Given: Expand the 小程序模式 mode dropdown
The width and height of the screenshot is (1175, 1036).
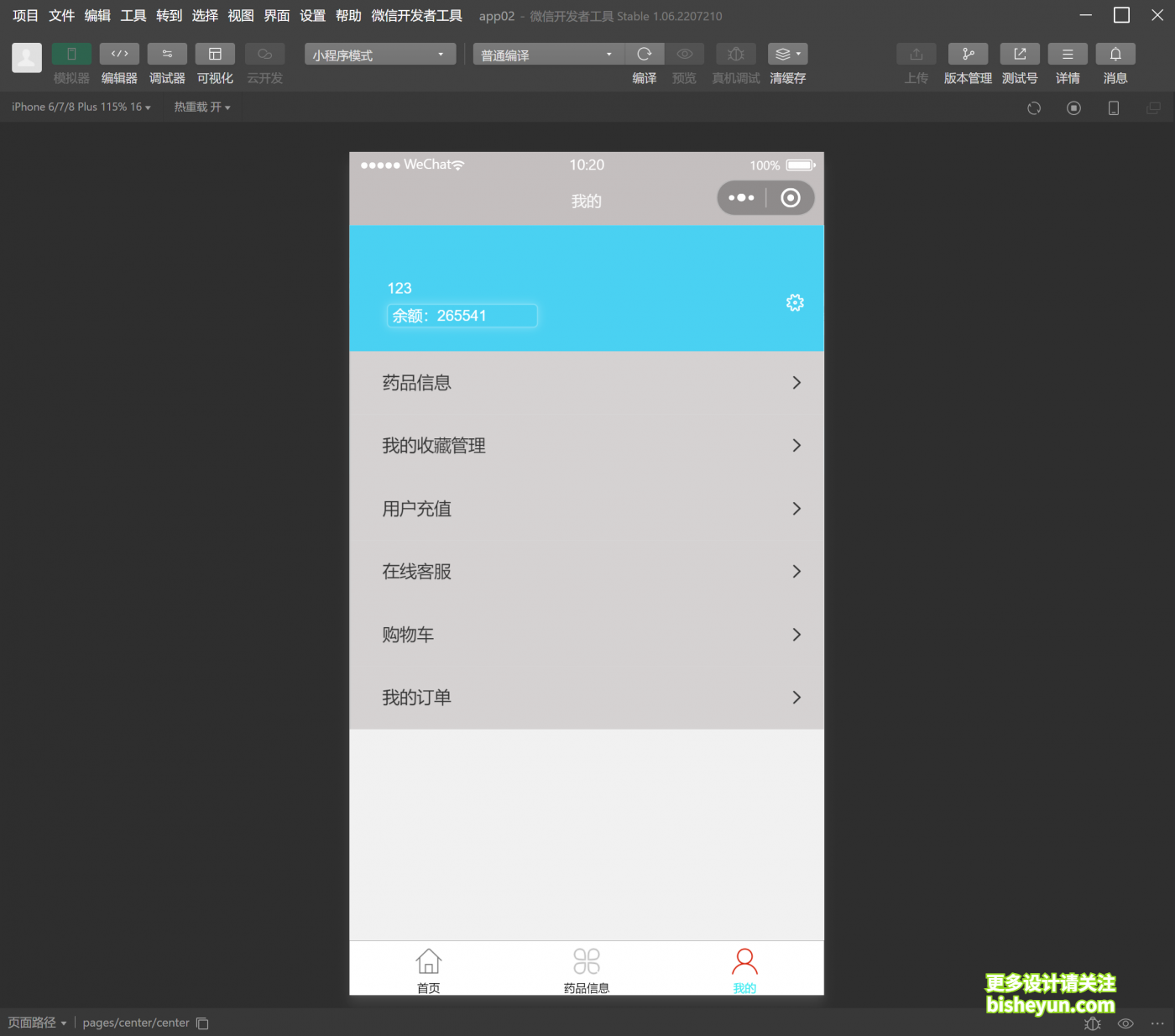Looking at the screenshot, I should [x=379, y=55].
